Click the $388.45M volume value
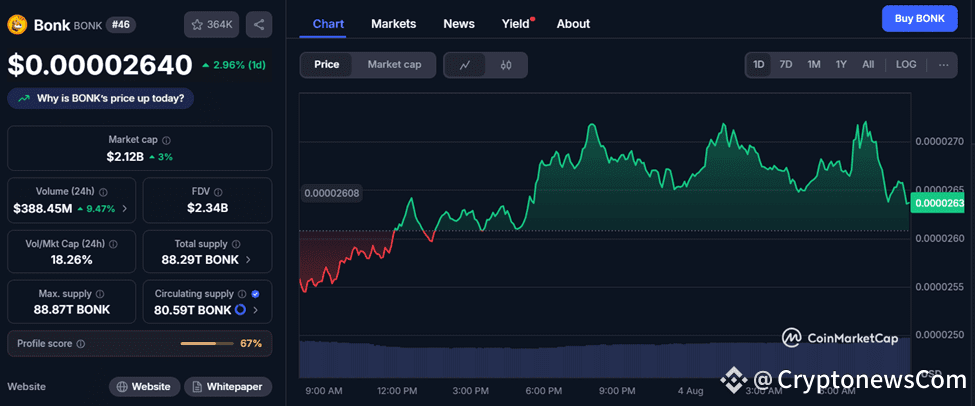Image resolution: width=975 pixels, height=406 pixels. coord(43,209)
